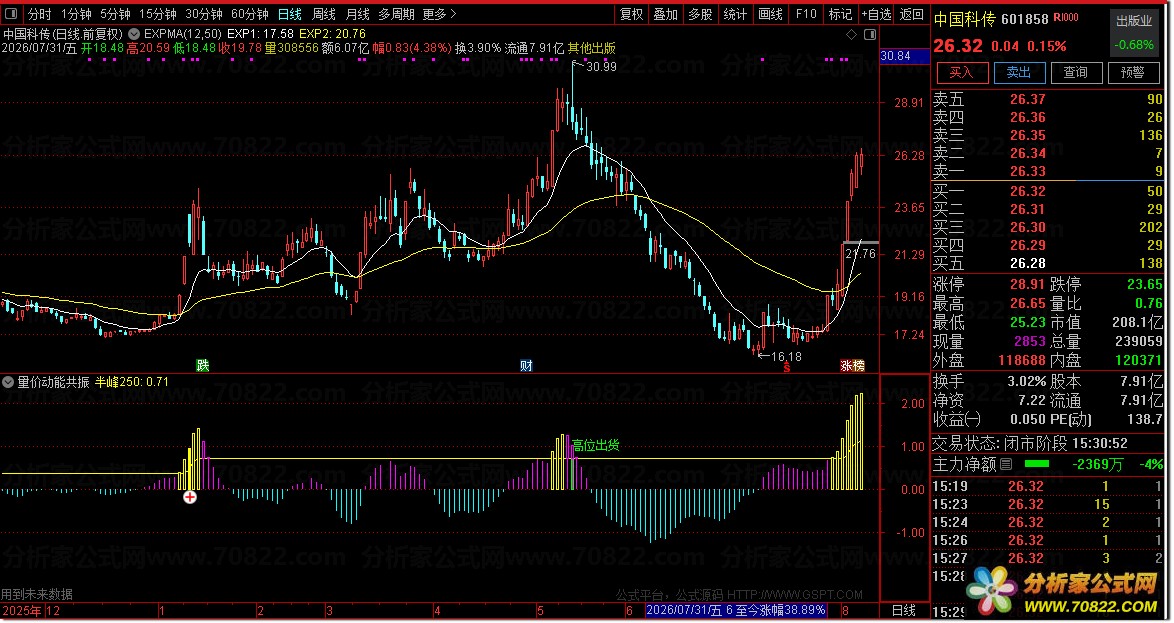
Task: Click 半峰250: 0.71 indicator value
Action: (x=132, y=382)
